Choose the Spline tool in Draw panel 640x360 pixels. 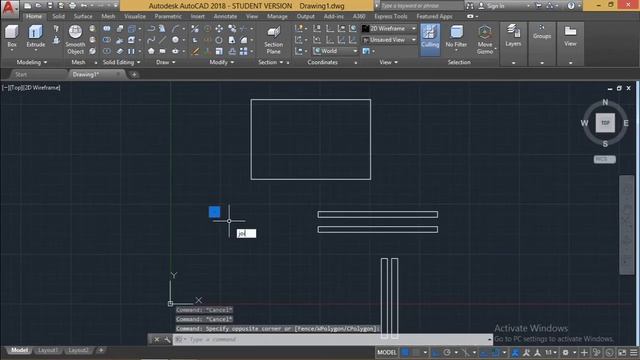pos(151,40)
